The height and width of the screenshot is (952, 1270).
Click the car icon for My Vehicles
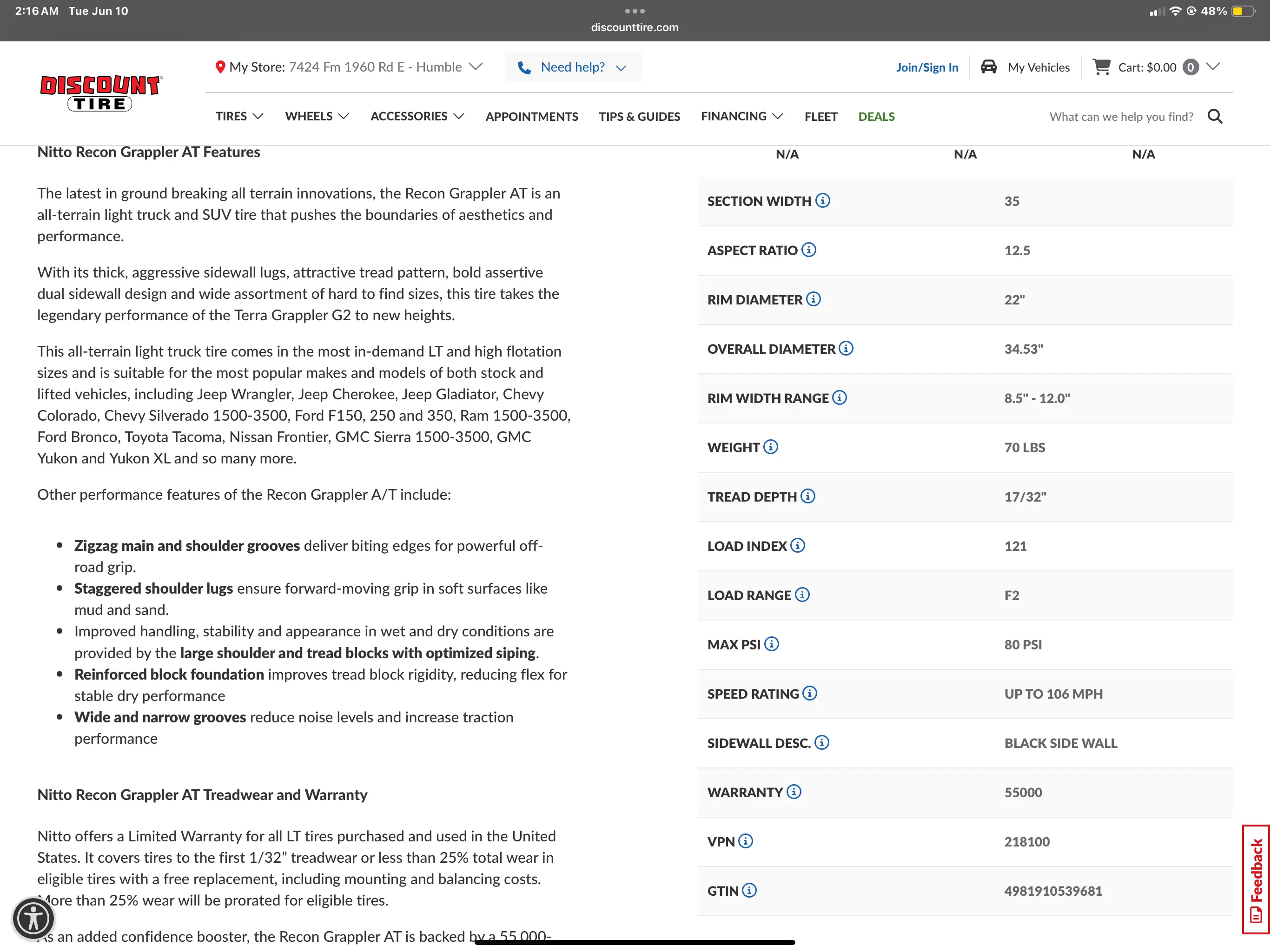[x=988, y=67]
